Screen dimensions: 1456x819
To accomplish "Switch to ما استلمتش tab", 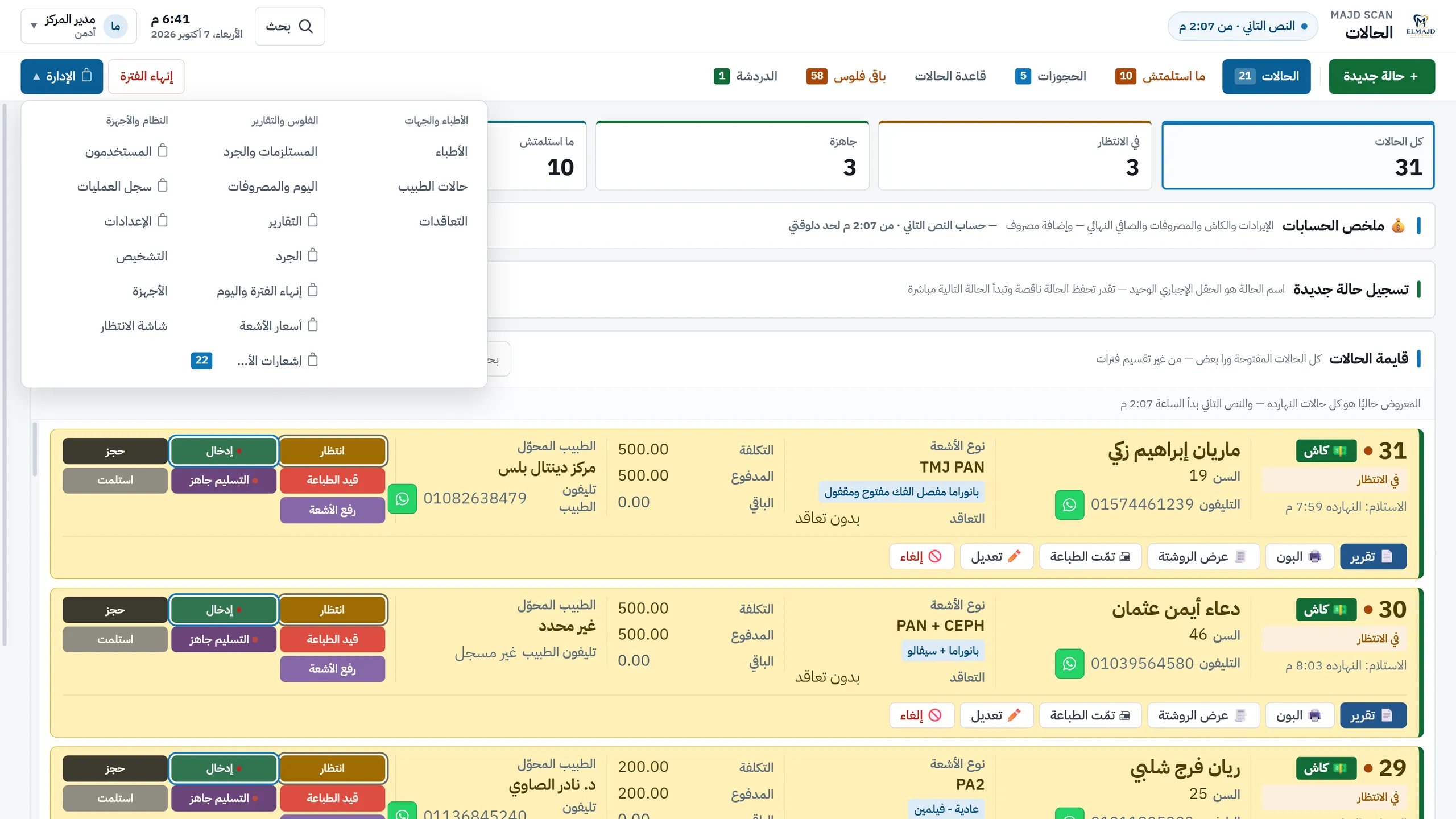I will pyautogui.click(x=1160, y=76).
